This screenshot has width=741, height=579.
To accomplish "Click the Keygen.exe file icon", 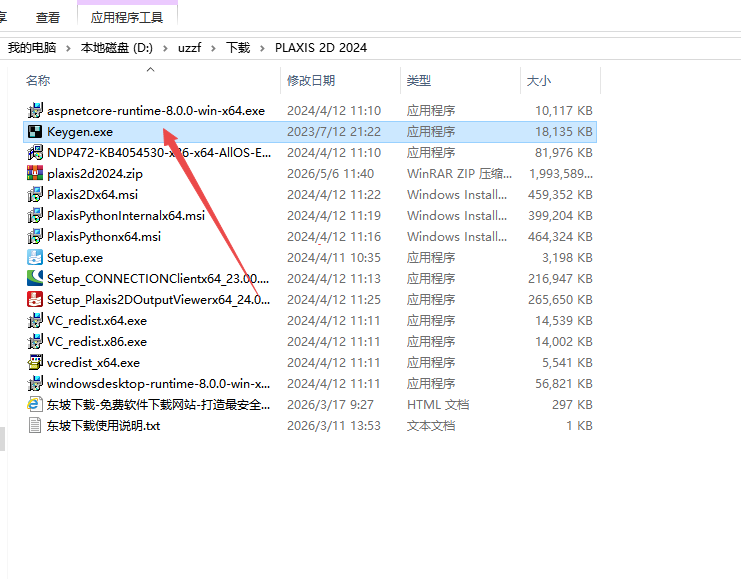I will coord(35,132).
